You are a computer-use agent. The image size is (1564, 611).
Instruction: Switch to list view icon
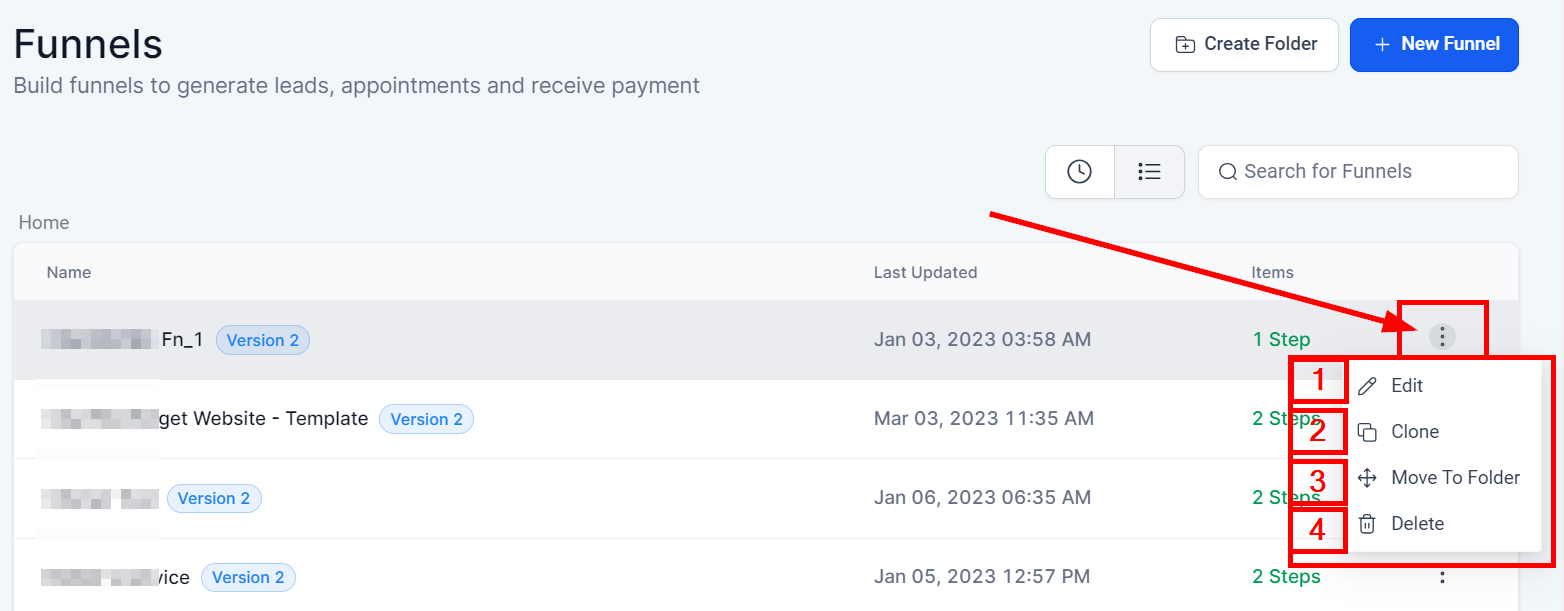pos(1149,172)
